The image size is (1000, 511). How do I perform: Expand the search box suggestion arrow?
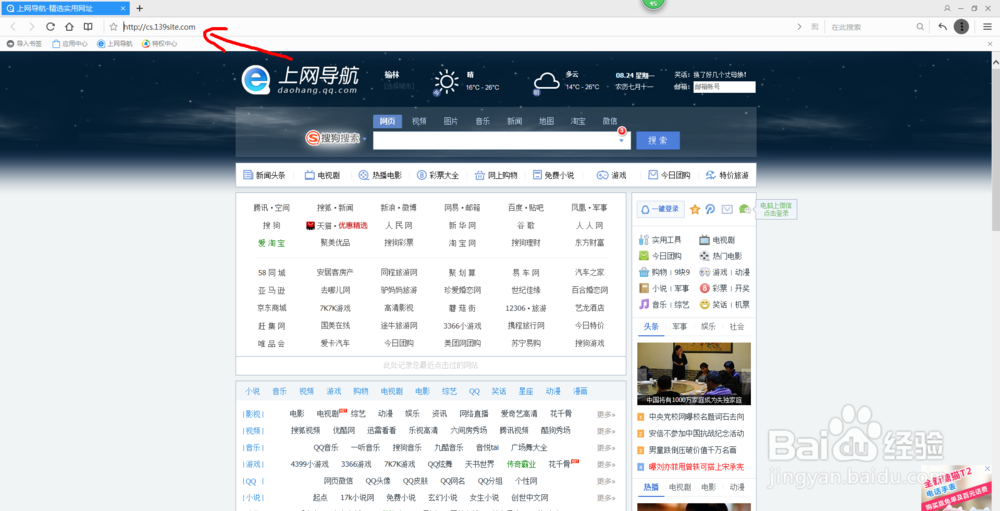pos(621,140)
